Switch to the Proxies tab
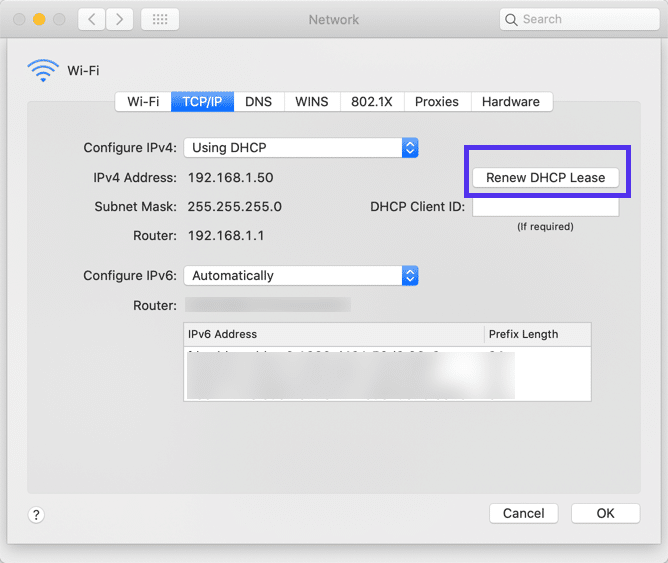 tap(437, 101)
